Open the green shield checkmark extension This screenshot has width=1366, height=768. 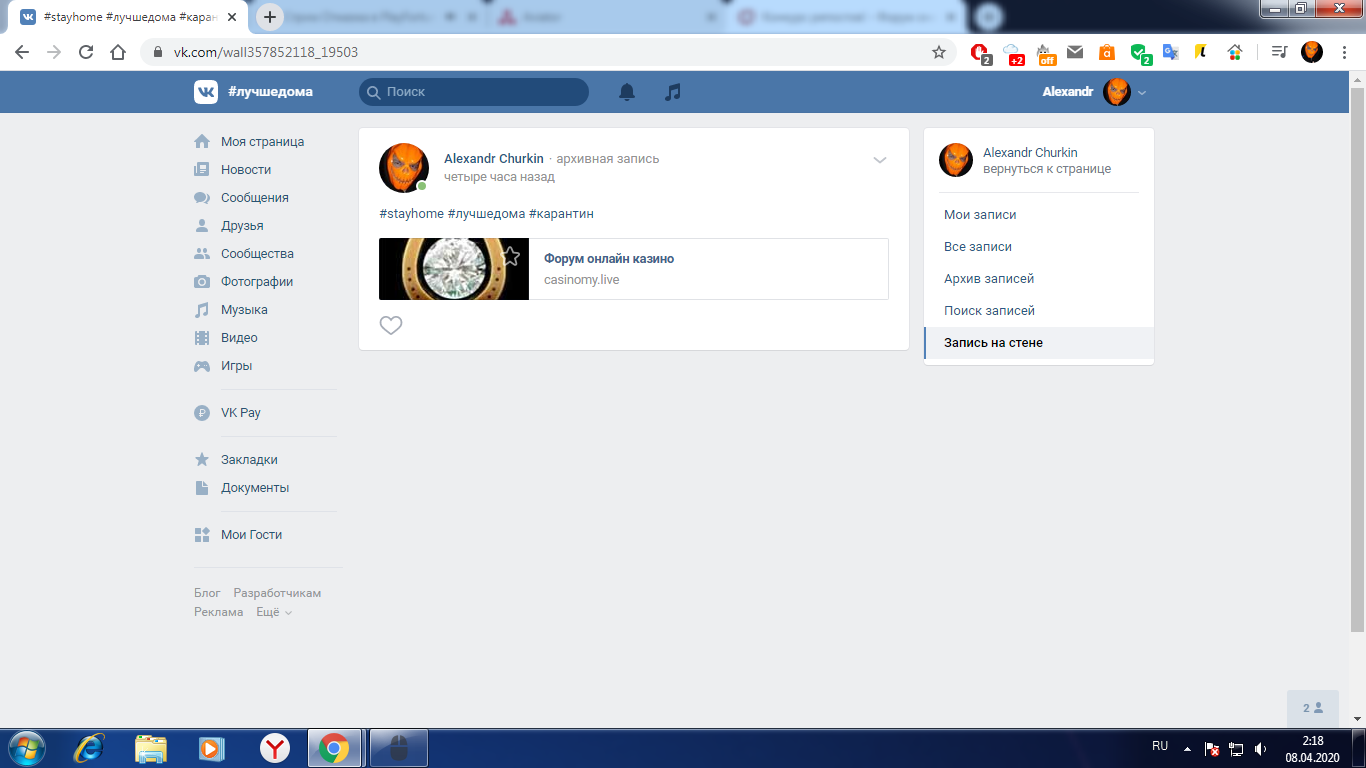pos(1140,53)
